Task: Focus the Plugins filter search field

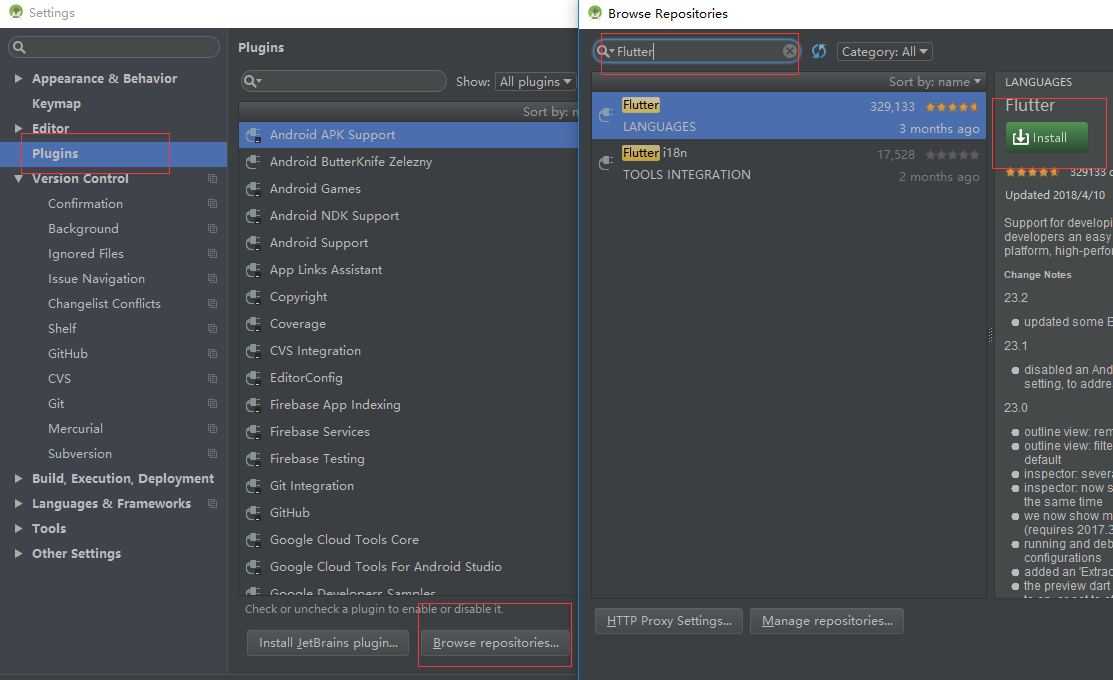Action: pyautogui.click(x=344, y=81)
